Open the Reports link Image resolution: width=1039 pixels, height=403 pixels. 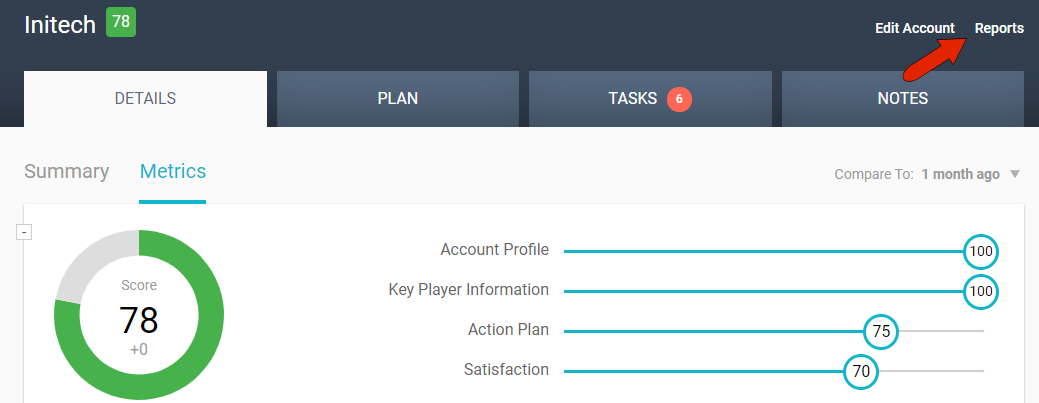pyautogui.click(x=999, y=28)
